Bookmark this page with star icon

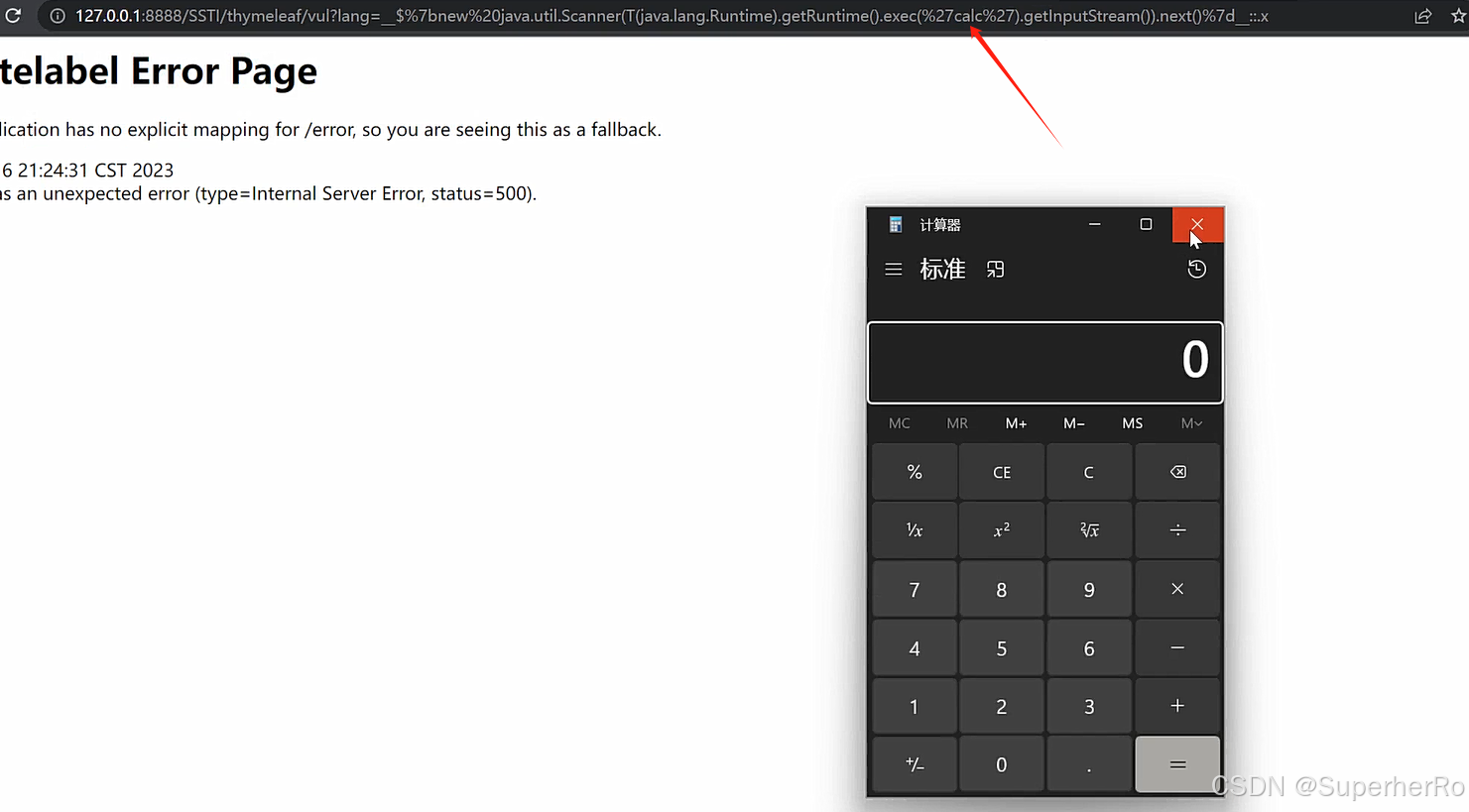[x=1459, y=16]
